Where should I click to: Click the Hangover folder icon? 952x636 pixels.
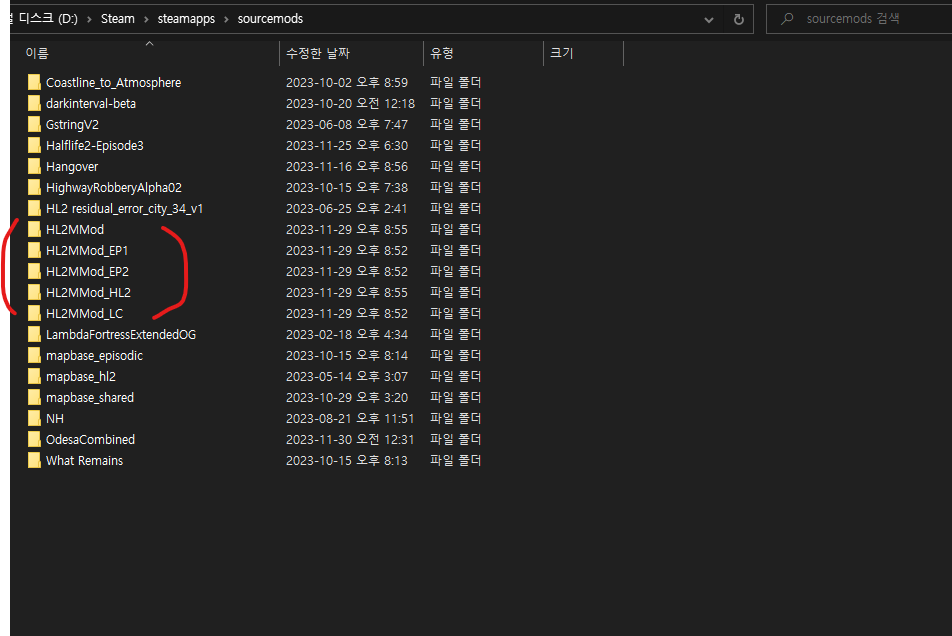click(34, 166)
